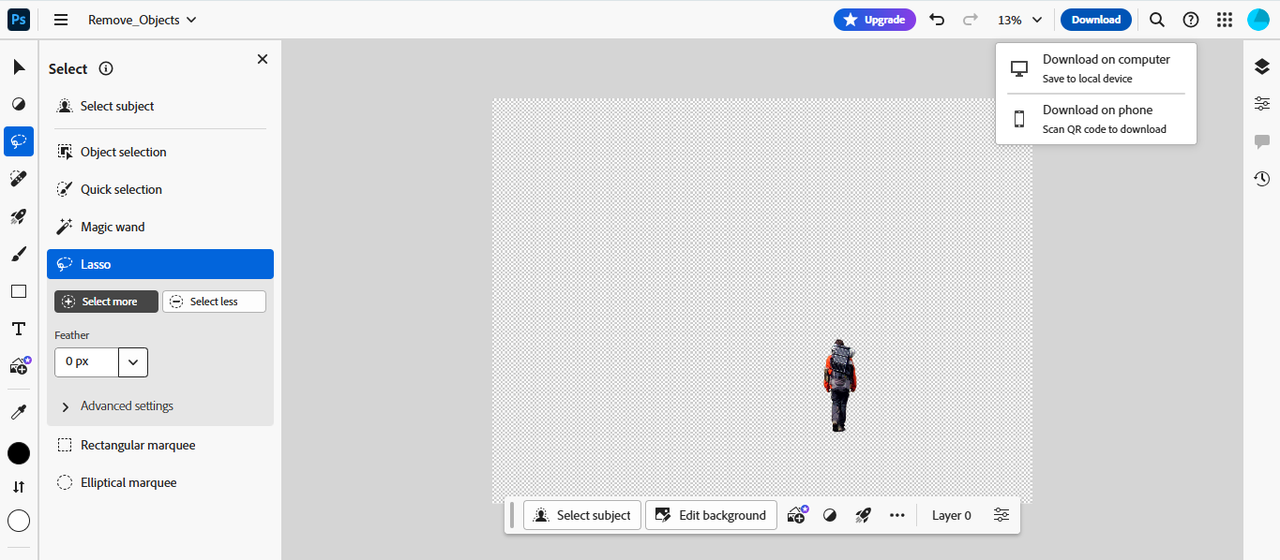The height and width of the screenshot is (560, 1280).
Task: Open the white background color swatch
Action: pos(18,521)
